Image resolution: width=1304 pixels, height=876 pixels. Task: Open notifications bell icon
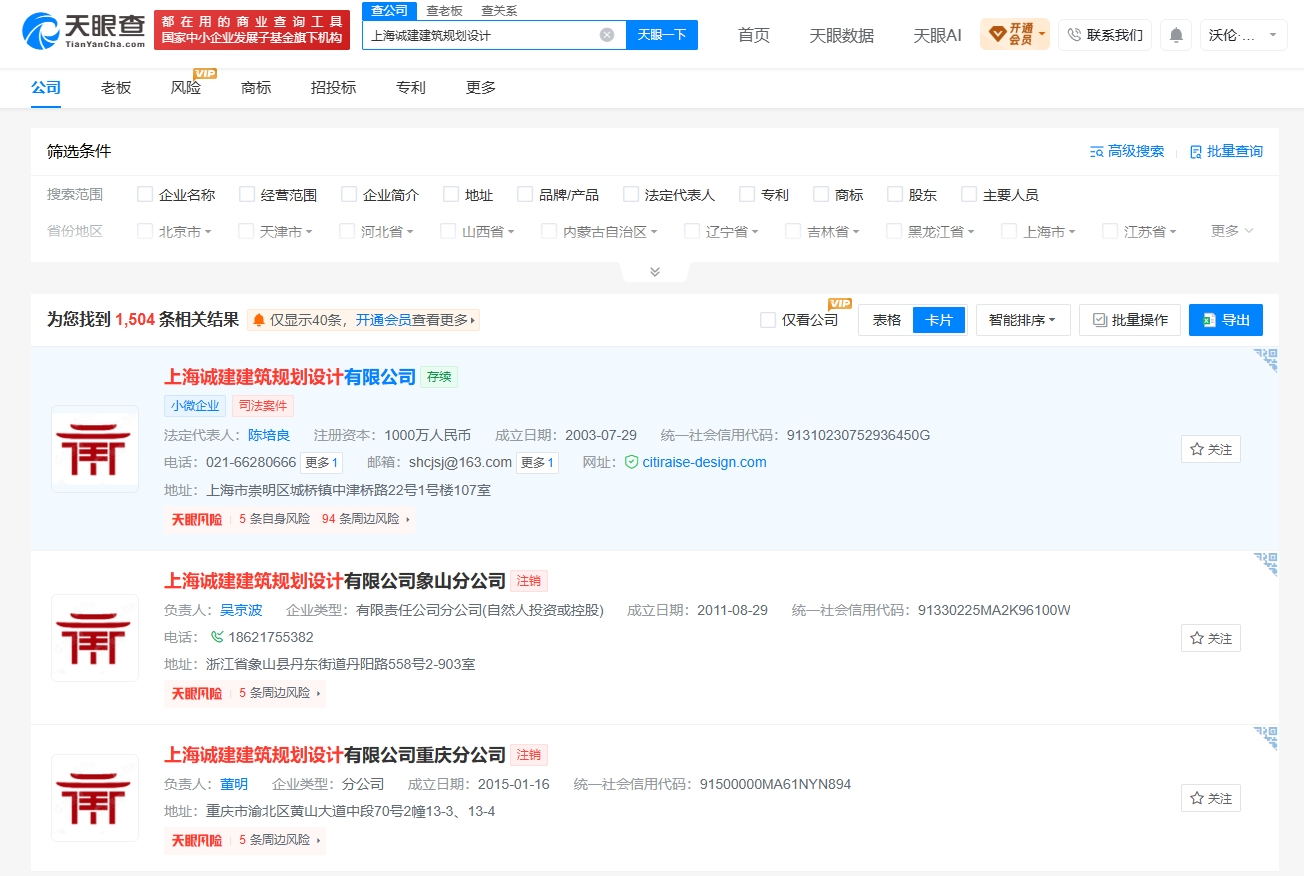pyautogui.click(x=1176, y=35)
